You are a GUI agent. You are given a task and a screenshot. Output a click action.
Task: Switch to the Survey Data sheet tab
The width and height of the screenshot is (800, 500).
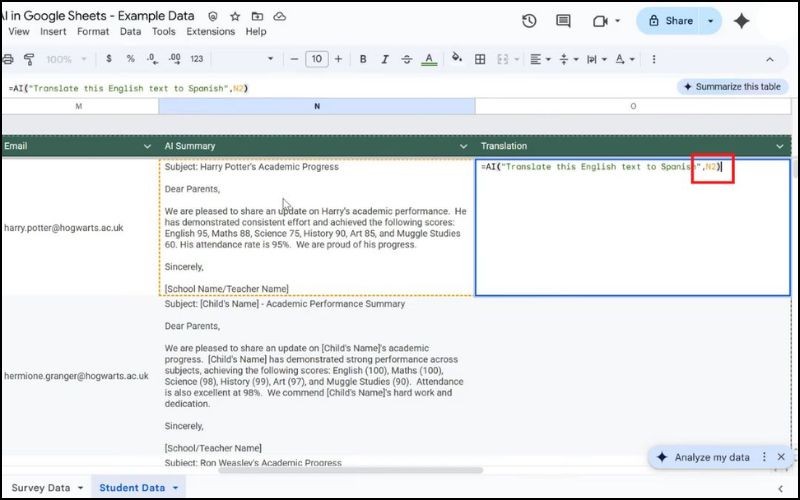39,488
